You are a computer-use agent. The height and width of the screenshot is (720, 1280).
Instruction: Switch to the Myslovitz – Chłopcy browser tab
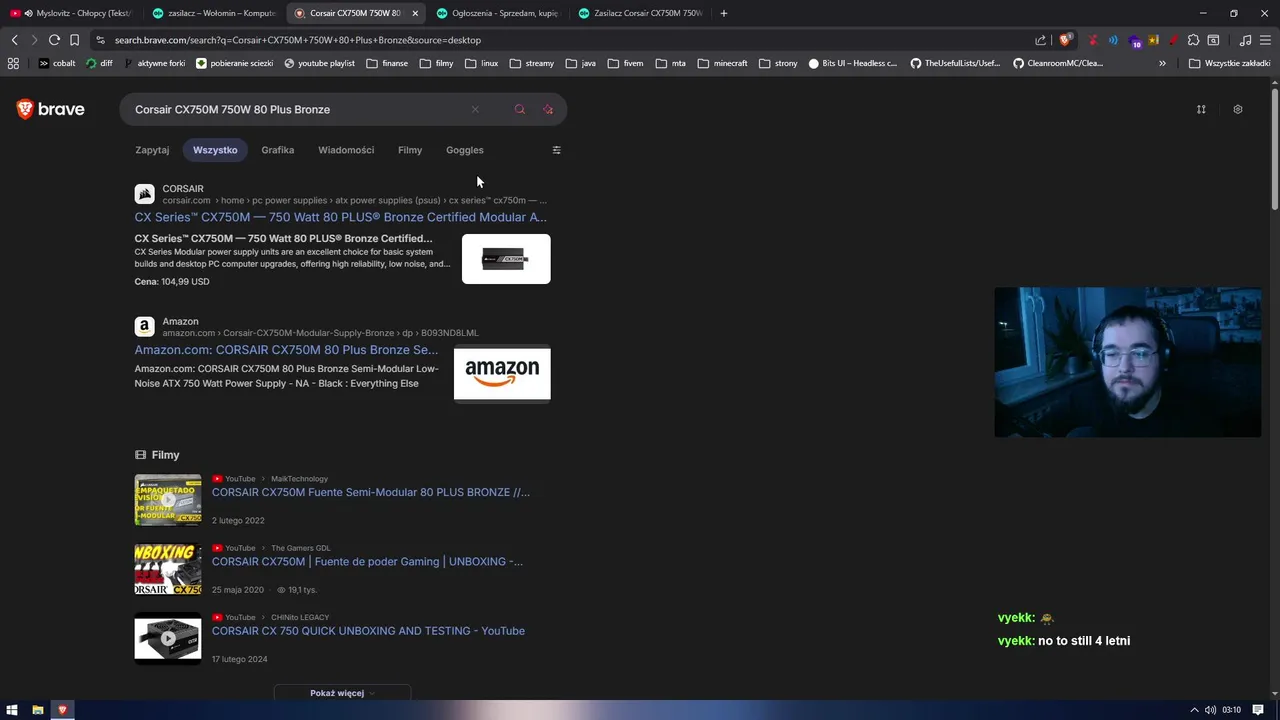click(70, 13)
